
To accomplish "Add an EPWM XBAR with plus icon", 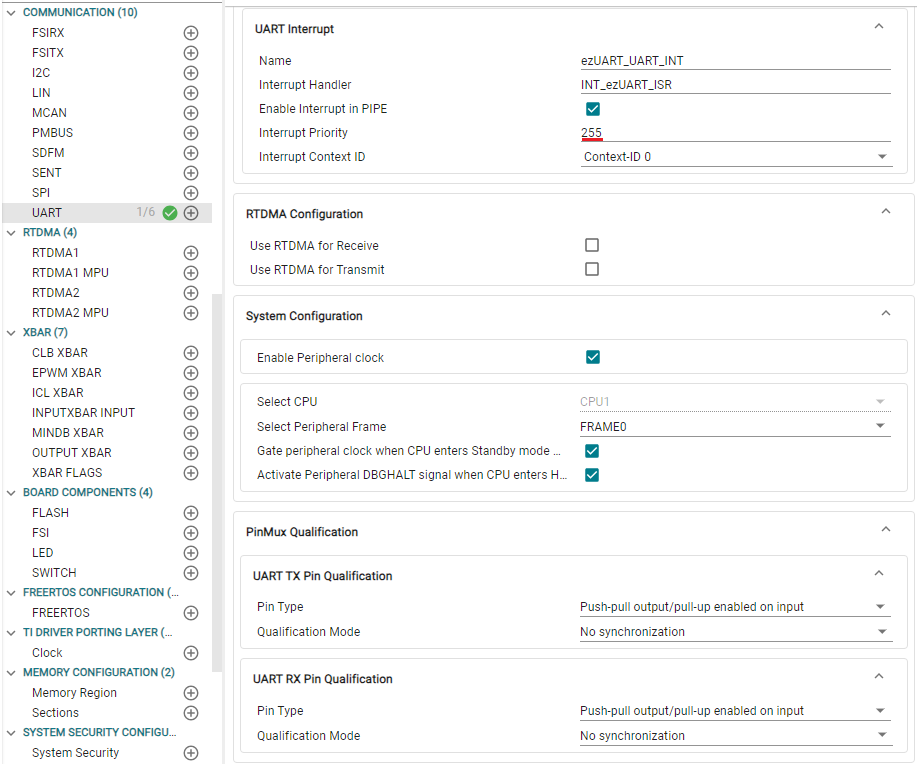I will pyautogui.click(x=191, y=373).
